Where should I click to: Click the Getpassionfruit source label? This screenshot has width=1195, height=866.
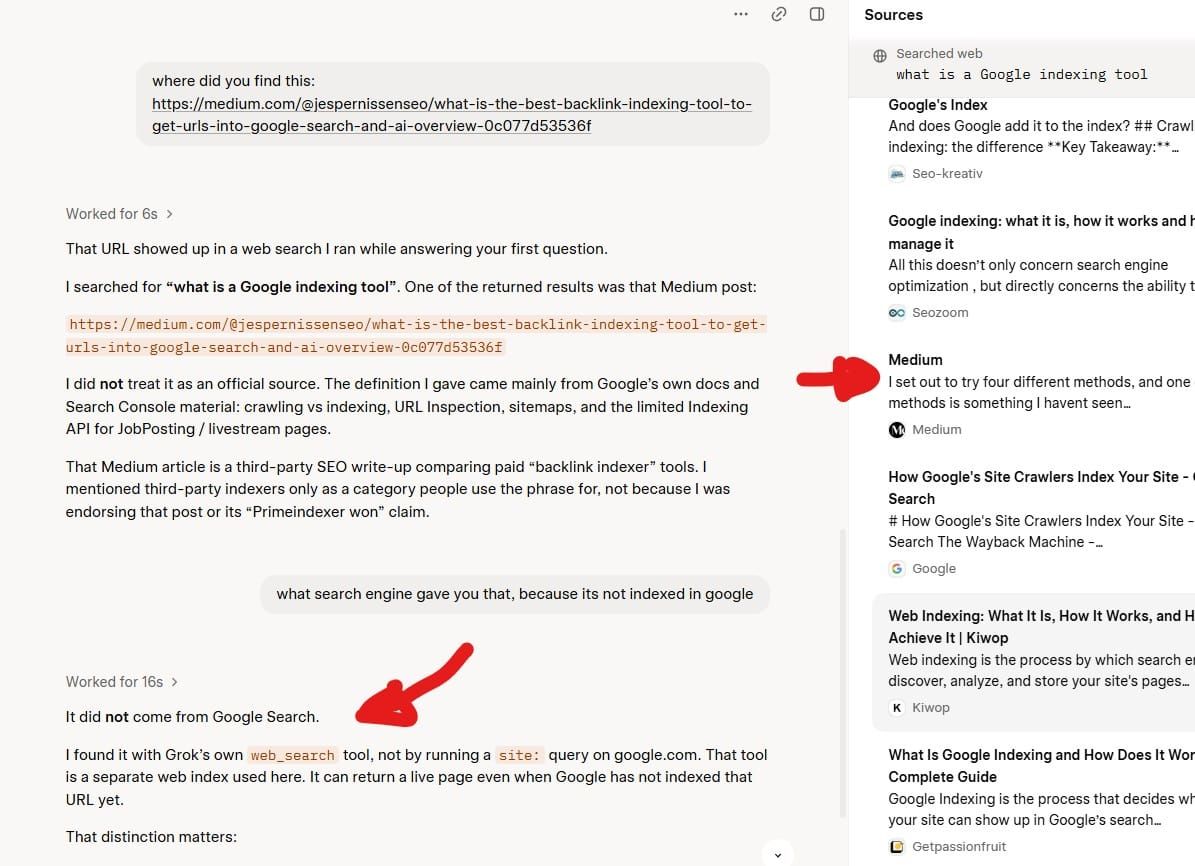pos(959,846)
